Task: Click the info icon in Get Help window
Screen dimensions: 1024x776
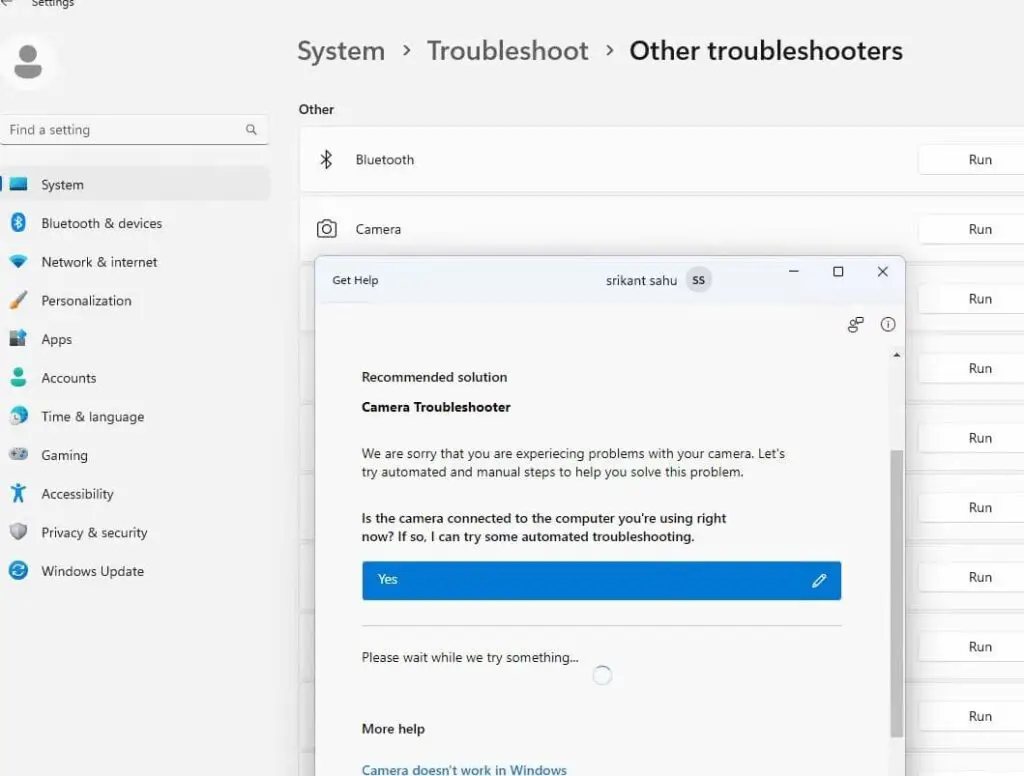Action: pyautogui.click(x=888, y=324)
